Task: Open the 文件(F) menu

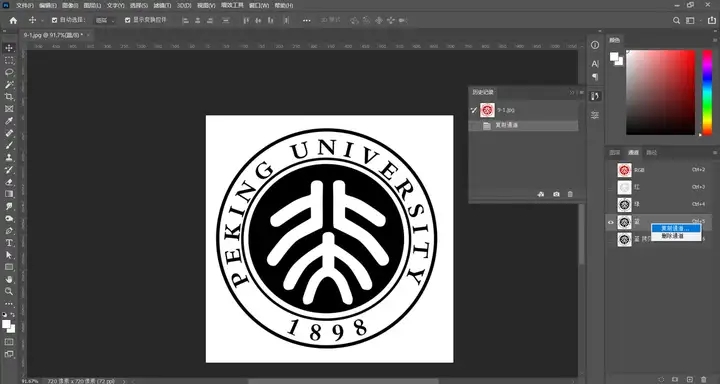Action: [x=25, y=6]
